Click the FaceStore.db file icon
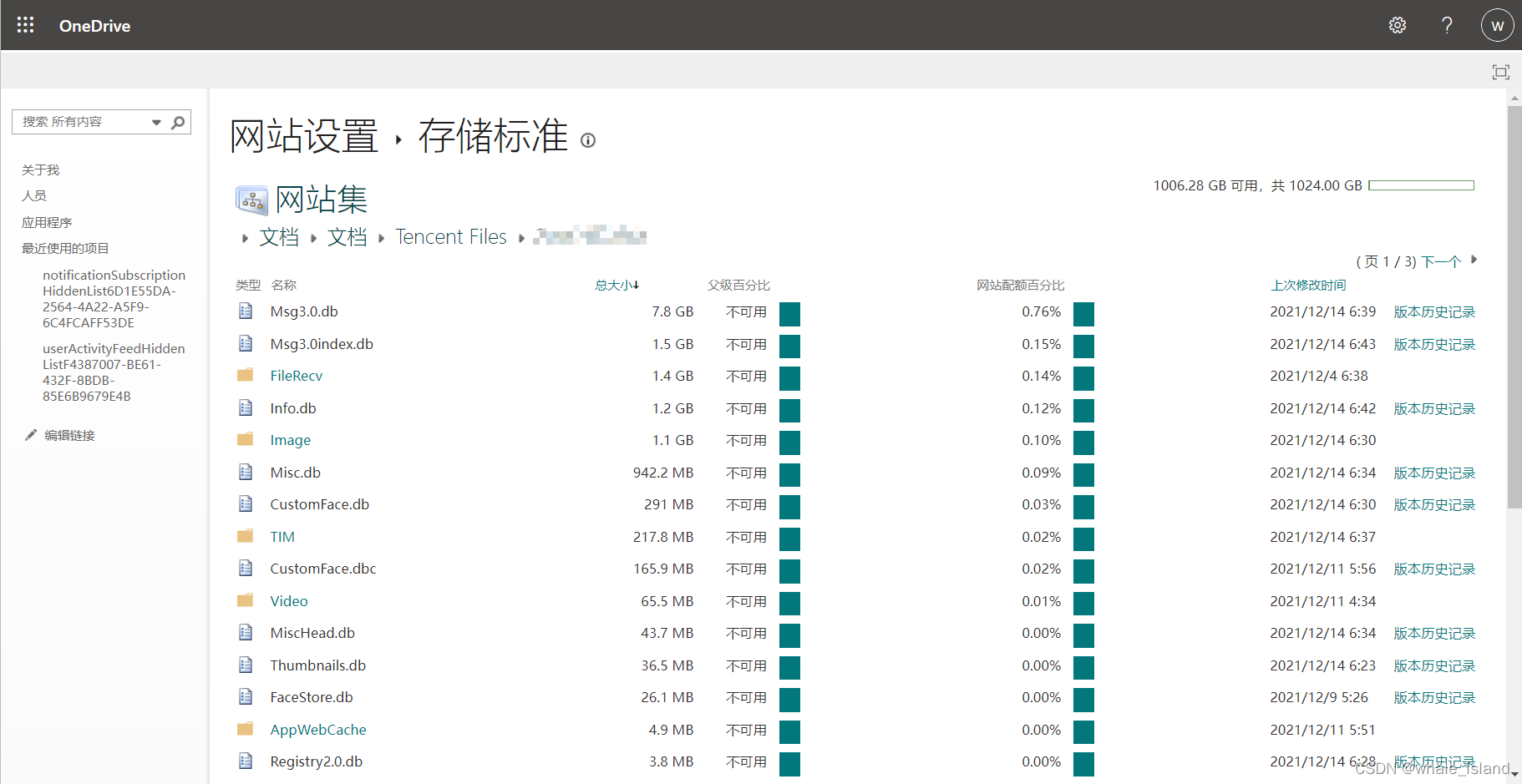Viewport: 1522px width, 784px height. pos(246,696)
